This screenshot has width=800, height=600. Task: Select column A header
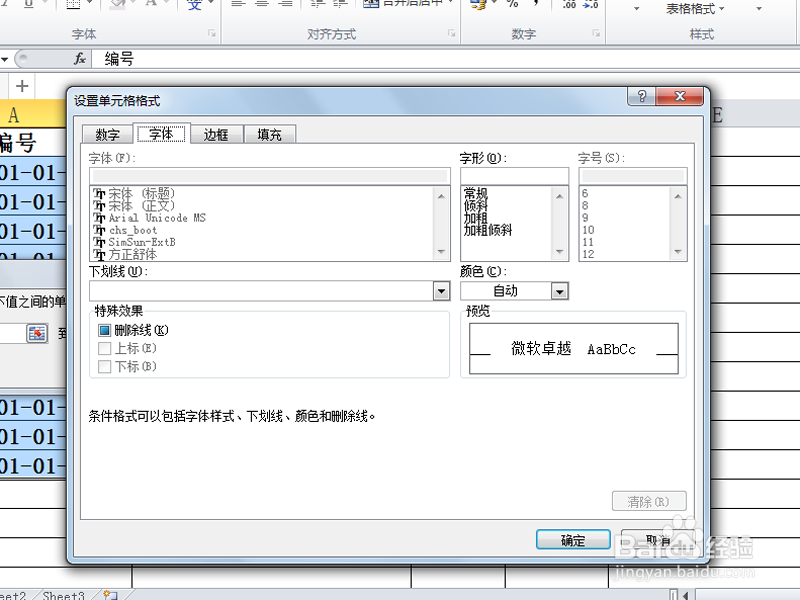[x=33, y=114]
